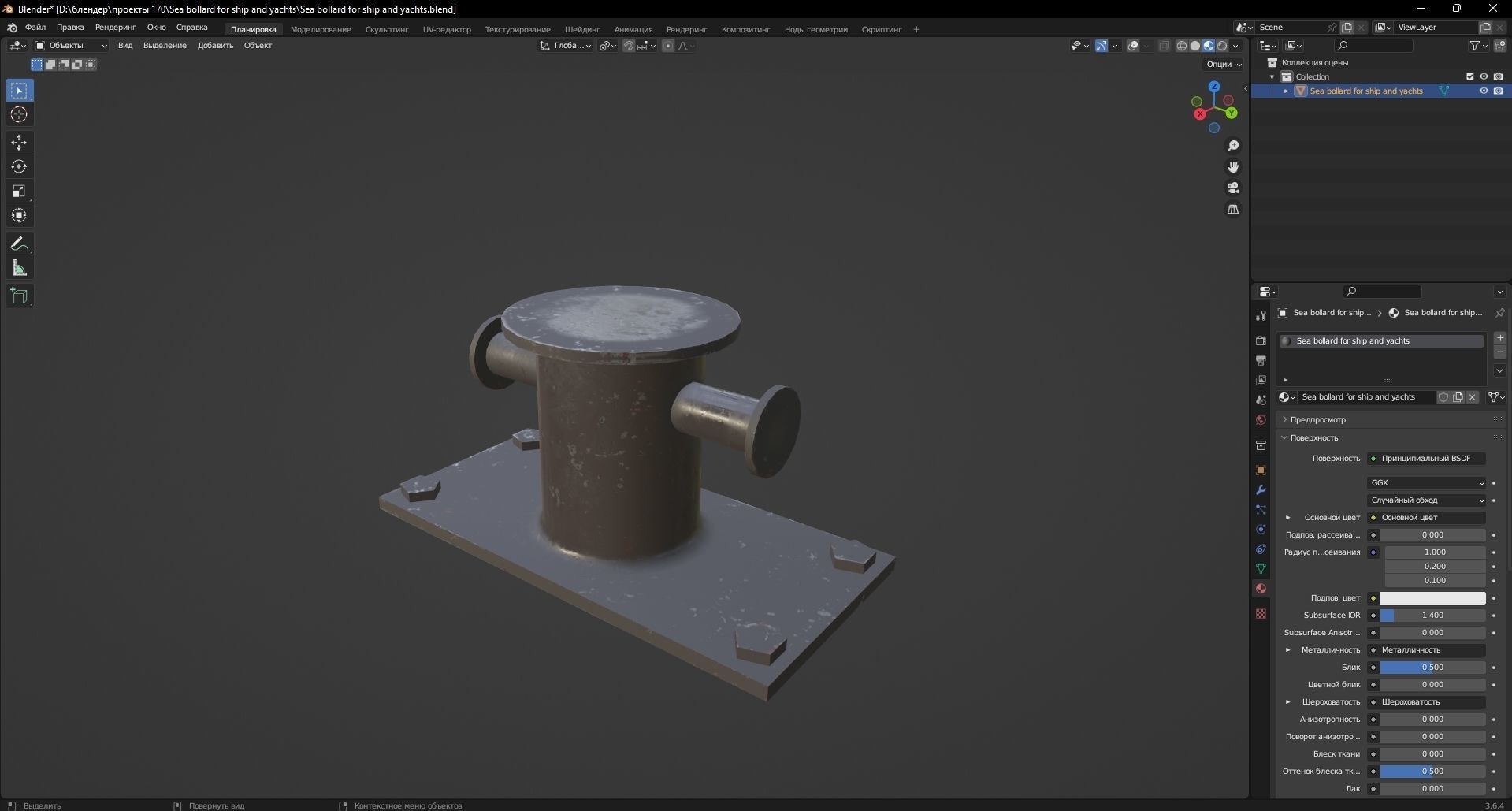The height and width of the screenshot is (811, 1512).
Task: Select the Annotate pencil tool
Action: [19, 244]
